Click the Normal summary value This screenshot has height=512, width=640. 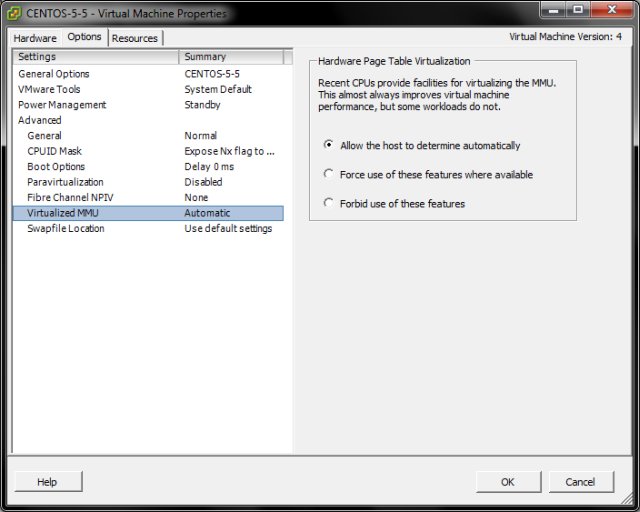tap(200, 136)
